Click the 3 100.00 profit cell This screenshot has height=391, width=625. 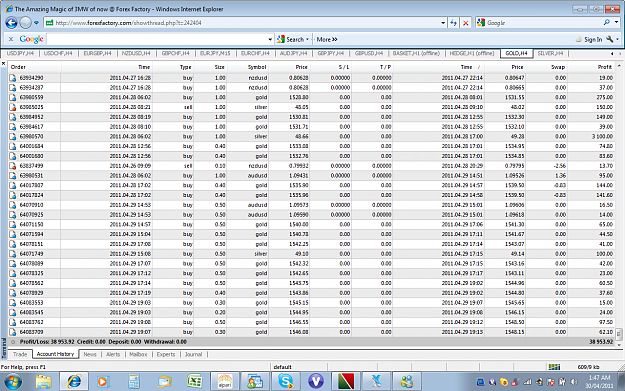click(x=602, y=136)
